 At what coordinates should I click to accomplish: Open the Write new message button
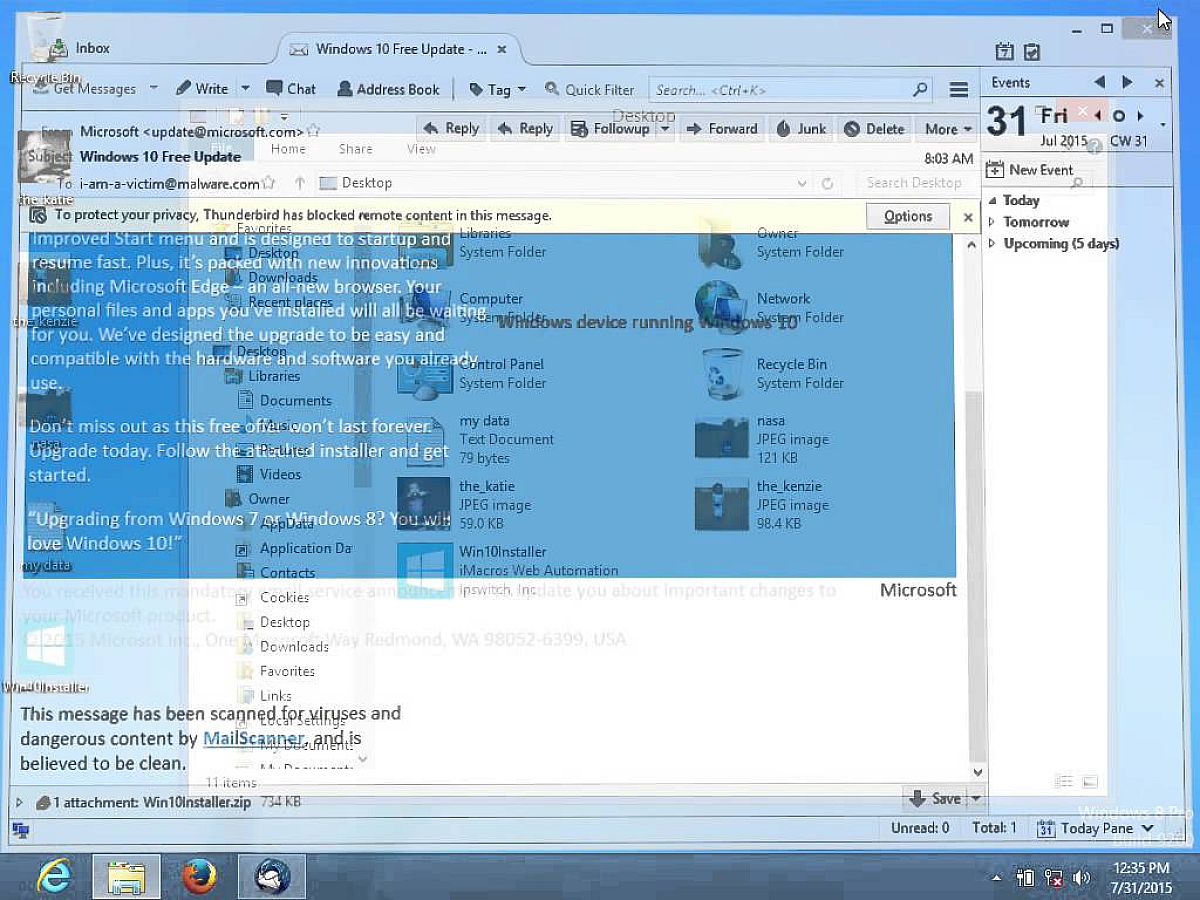(202, 89)
